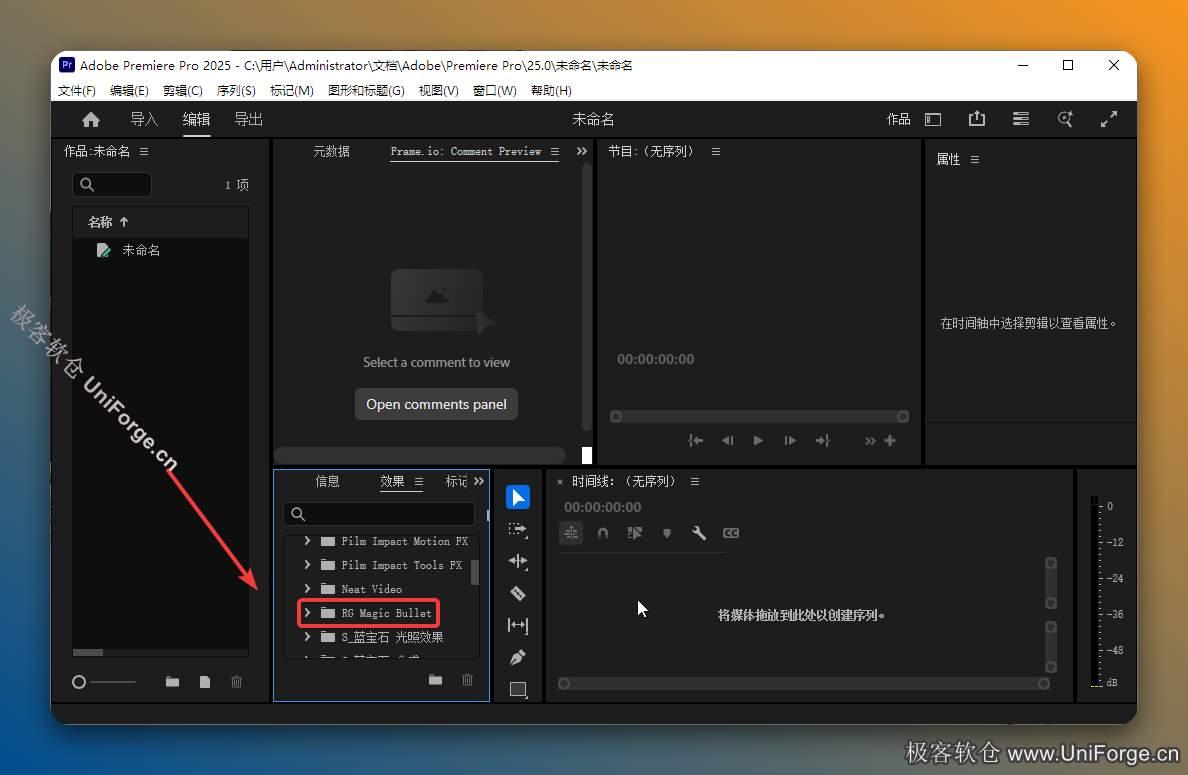Open the Project panel menu

tap(144, 152)
